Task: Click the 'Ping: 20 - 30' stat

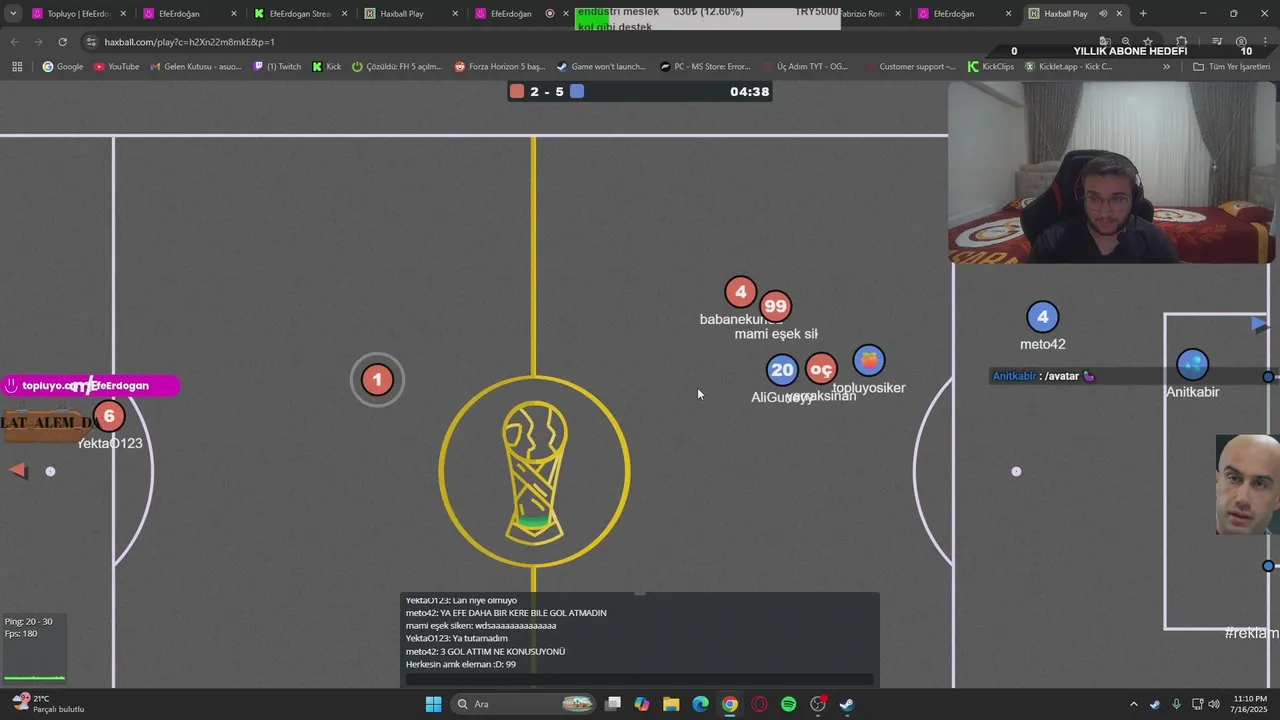Action: [x=28, y=621]
